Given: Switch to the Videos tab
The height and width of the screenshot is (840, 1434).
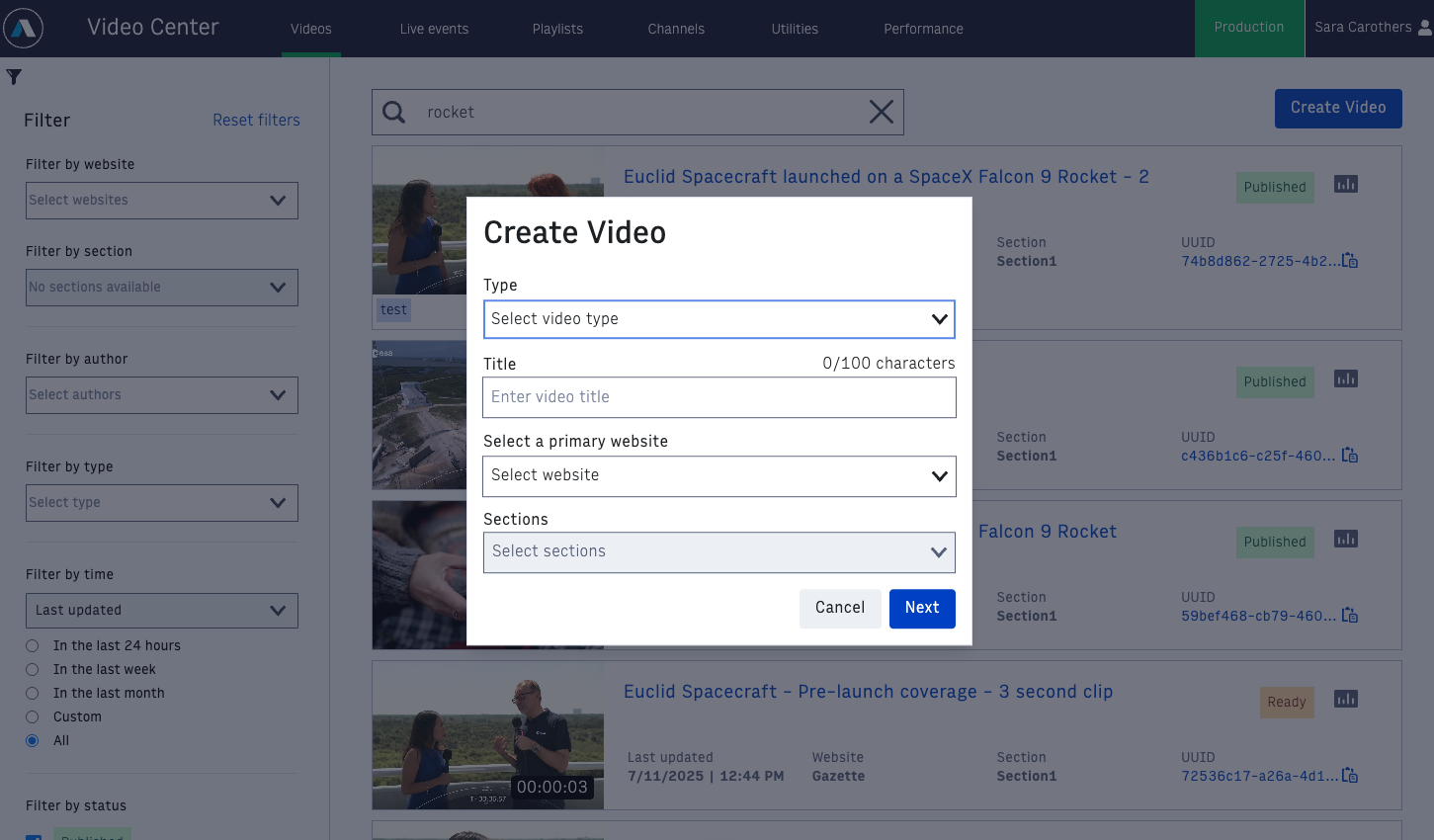Looking at the screenshot, I should click(311, 29).
